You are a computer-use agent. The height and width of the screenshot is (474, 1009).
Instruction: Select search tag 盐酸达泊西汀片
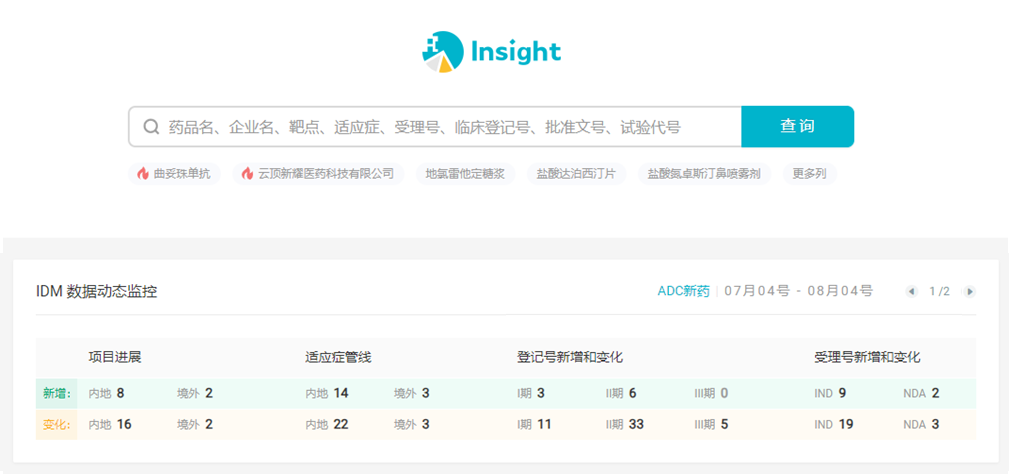pyautogui.click(x=577, y=174)
